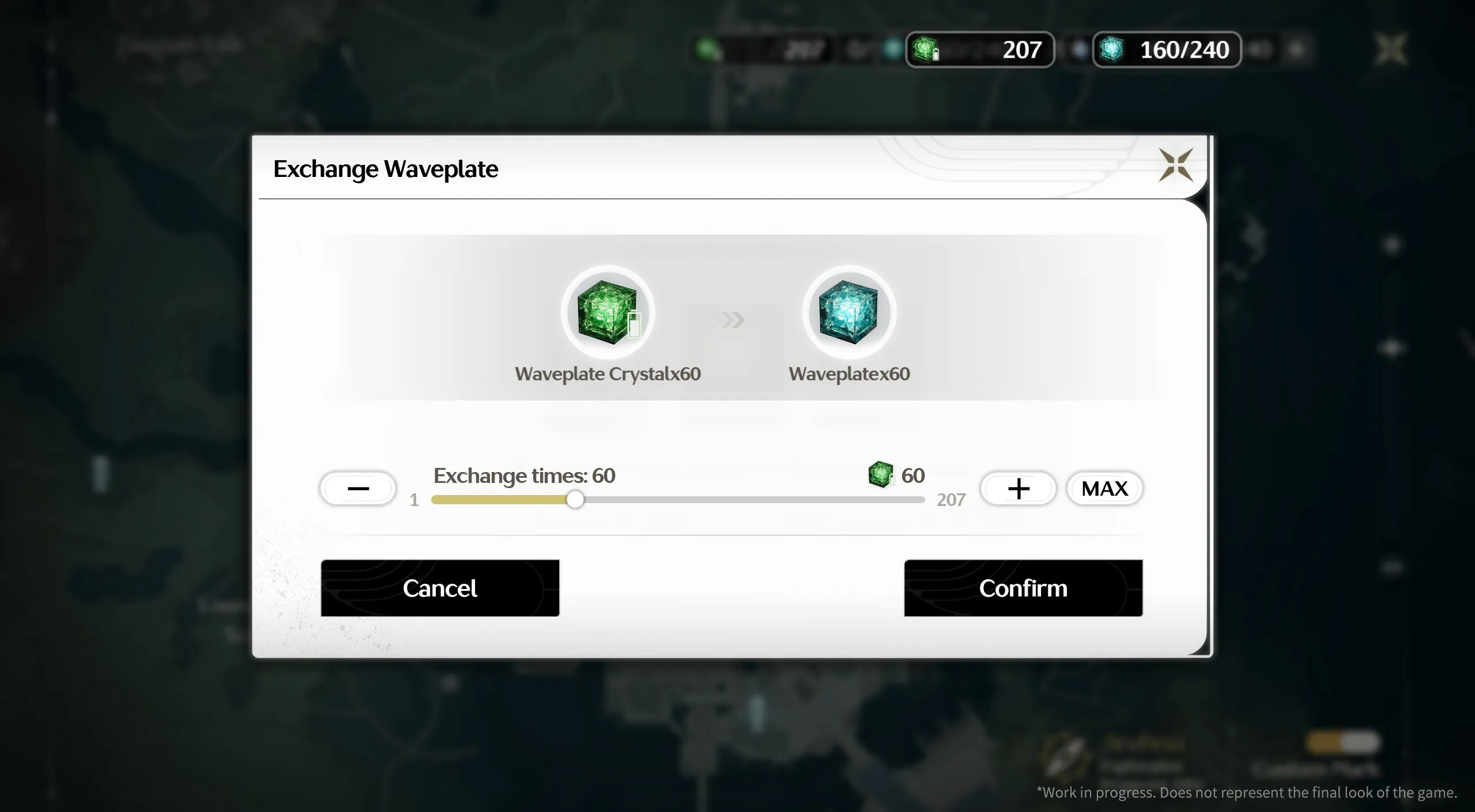
Task: Click Cancel to dismiss the exchange dialog
Action: [x=440, y=588]
